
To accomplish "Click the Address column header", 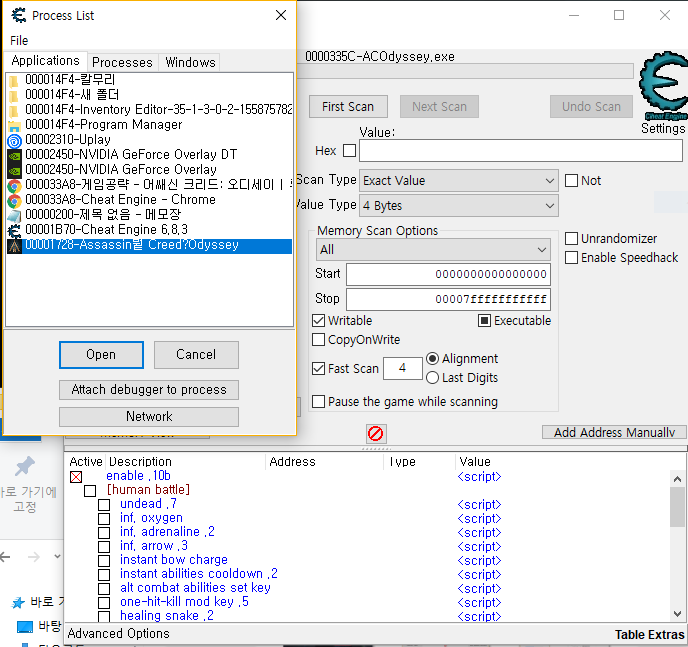I will click(292, 461).
